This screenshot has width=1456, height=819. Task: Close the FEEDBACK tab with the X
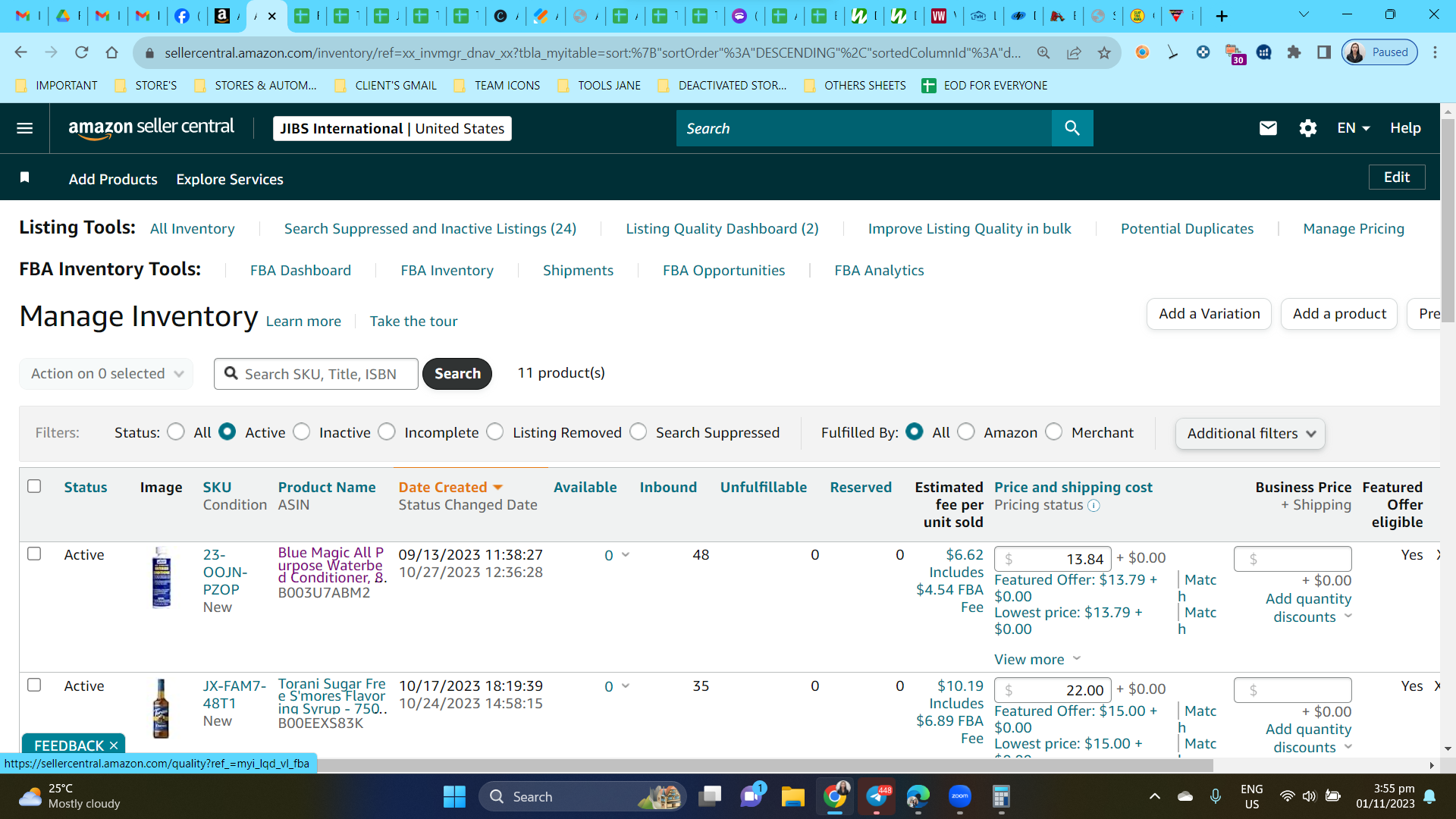pyautogui.click(x=114, y=745)
